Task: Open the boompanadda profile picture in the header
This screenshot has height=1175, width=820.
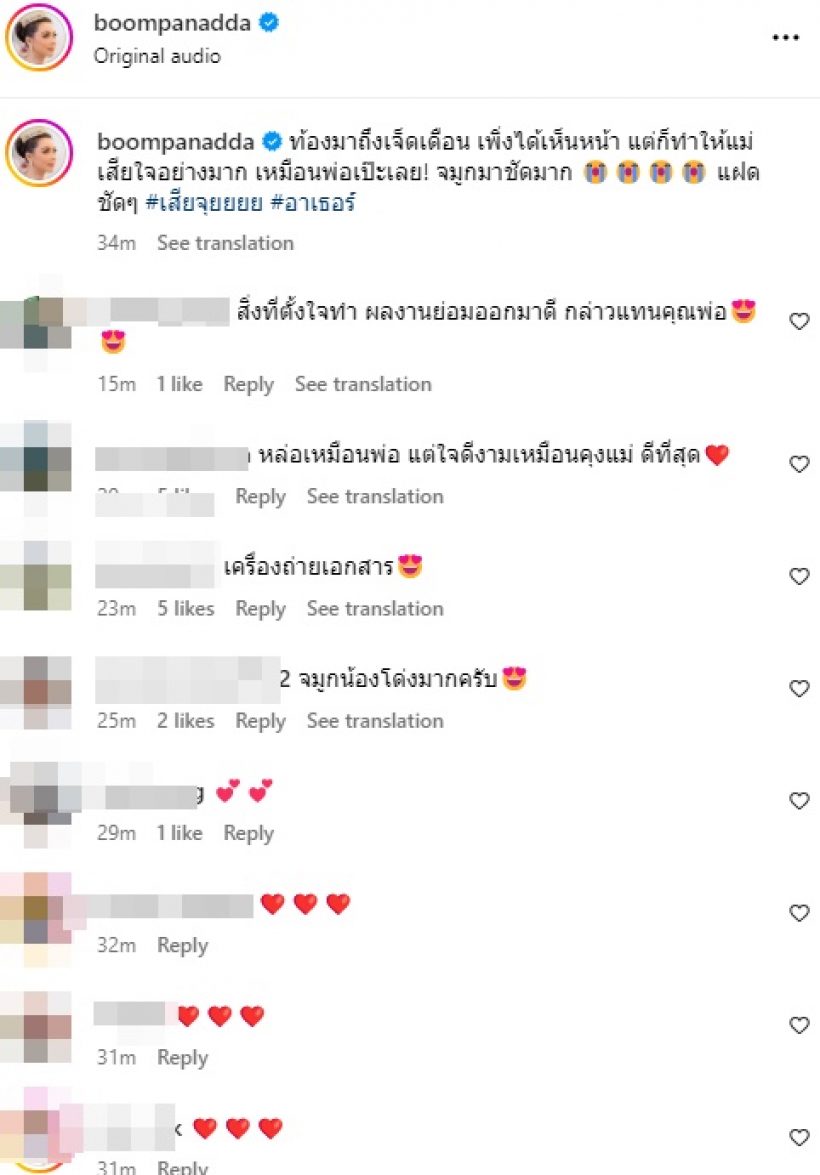Action: point(39,37)
